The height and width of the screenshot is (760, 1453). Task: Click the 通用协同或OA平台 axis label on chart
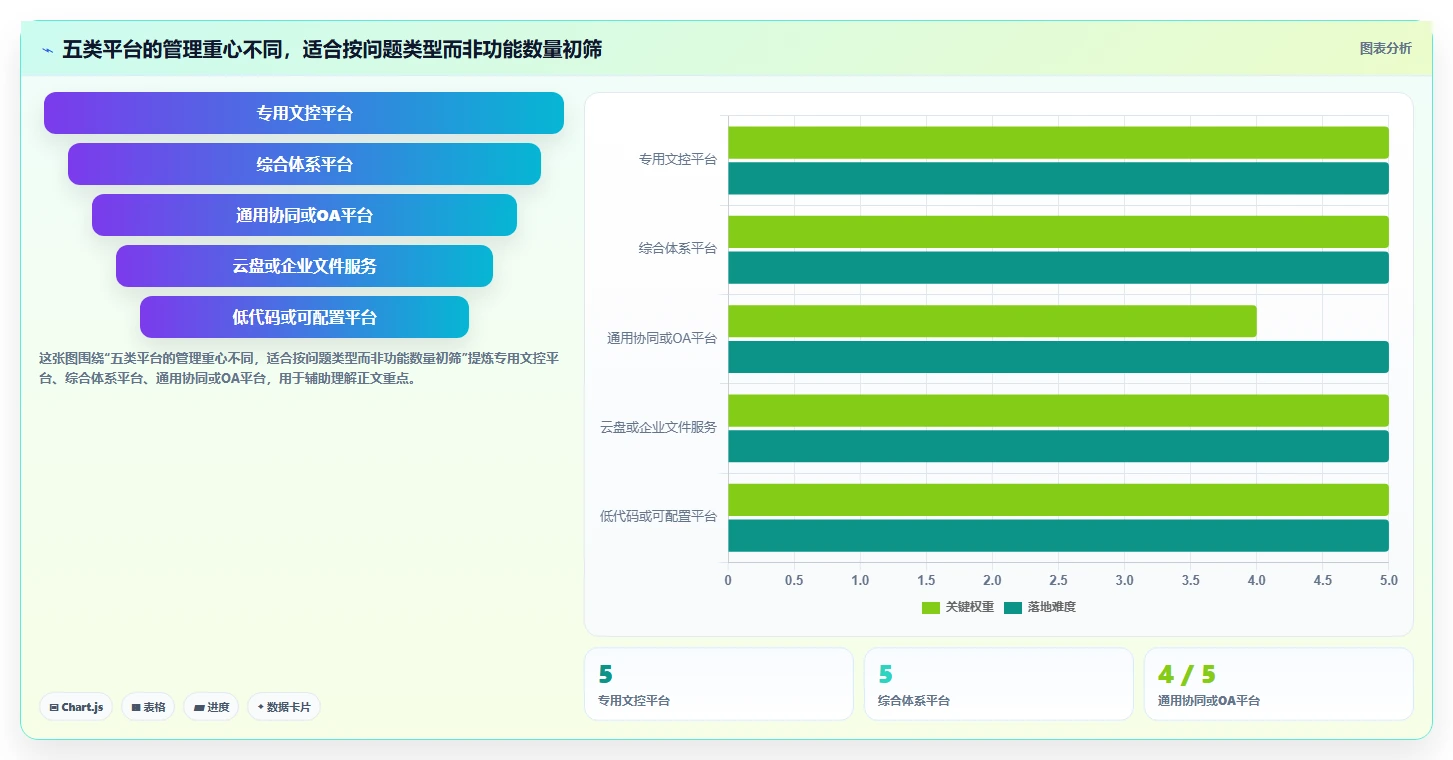point(661,338)
